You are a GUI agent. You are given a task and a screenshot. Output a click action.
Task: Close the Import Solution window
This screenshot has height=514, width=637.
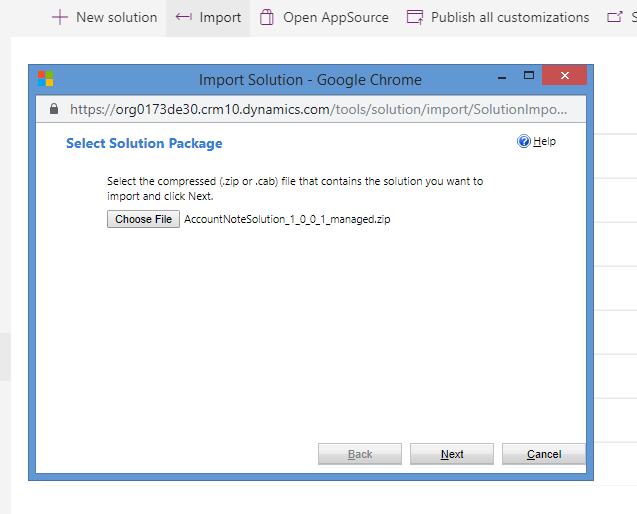coord(566,76)
